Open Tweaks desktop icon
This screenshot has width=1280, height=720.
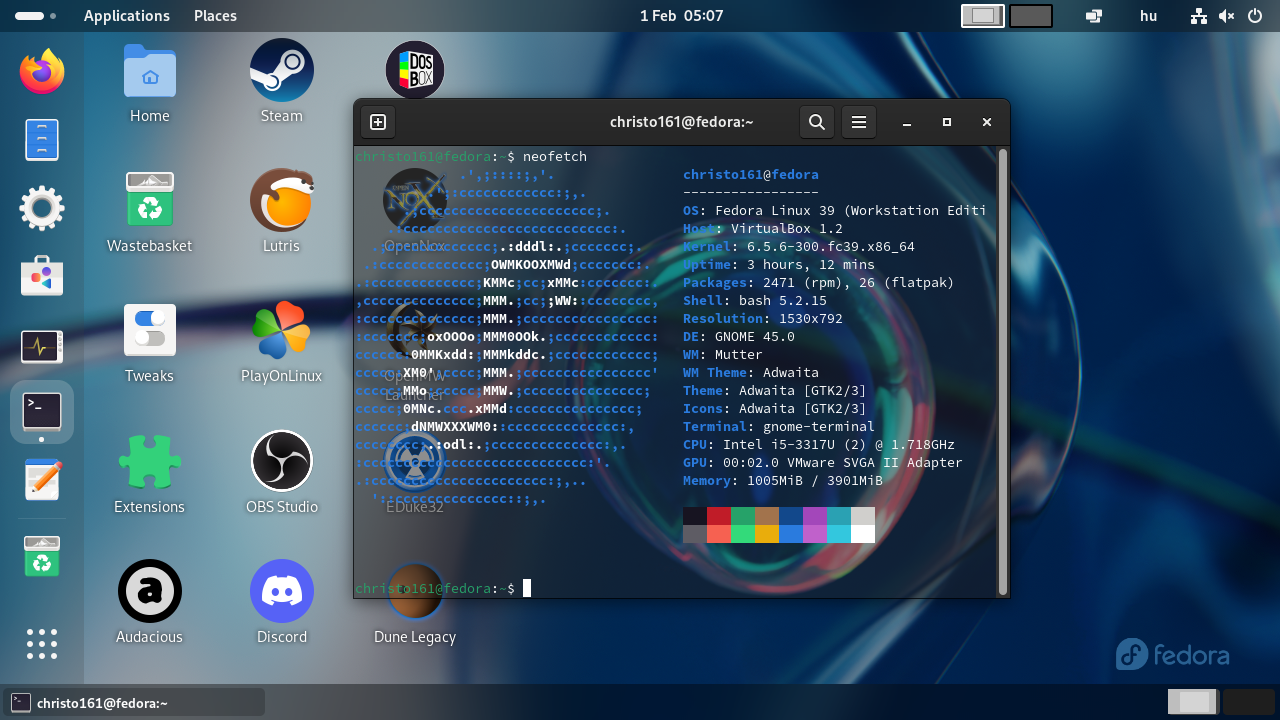coord(150,343)
